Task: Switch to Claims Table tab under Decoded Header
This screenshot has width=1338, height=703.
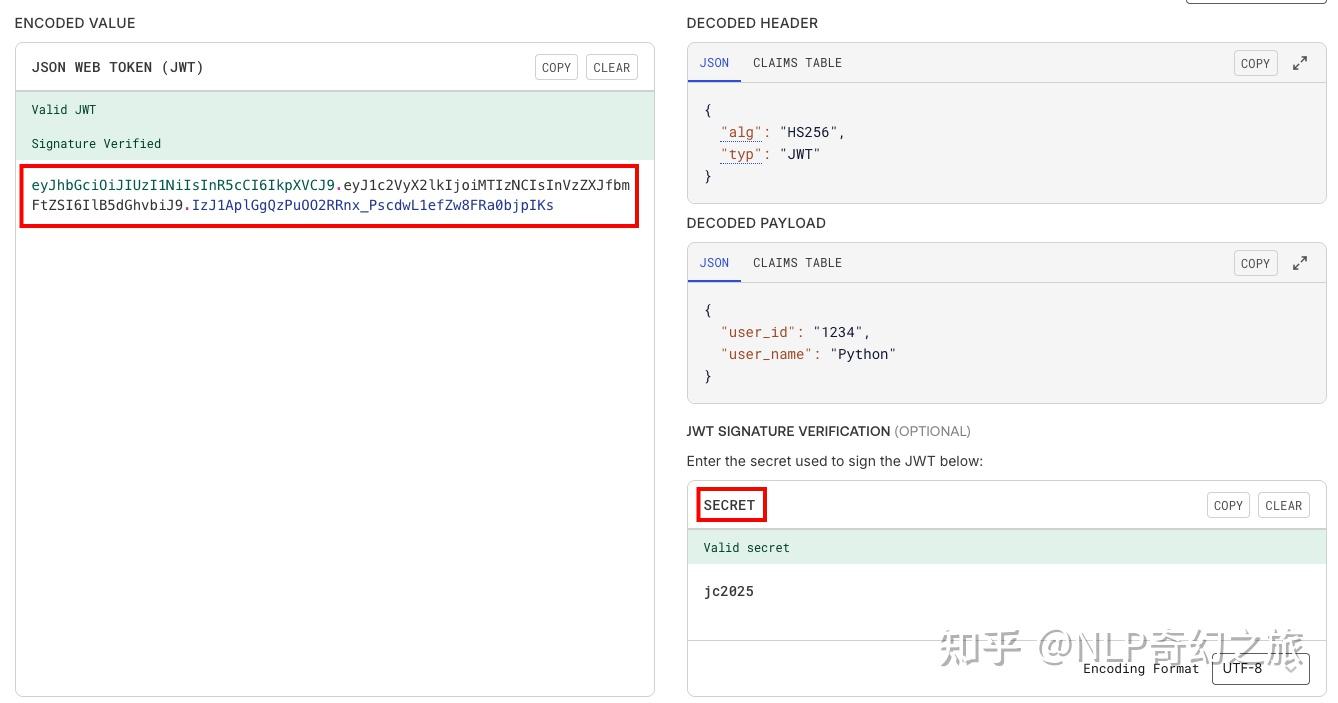Action: (x=797, y=63)
